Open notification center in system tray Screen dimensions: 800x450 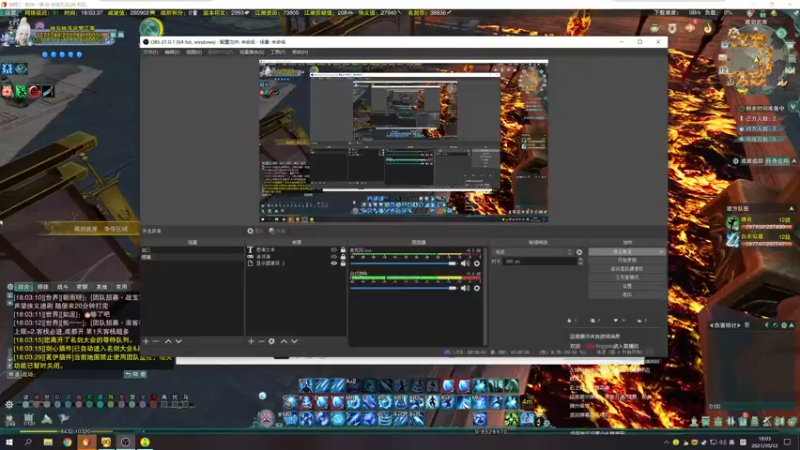787,442
